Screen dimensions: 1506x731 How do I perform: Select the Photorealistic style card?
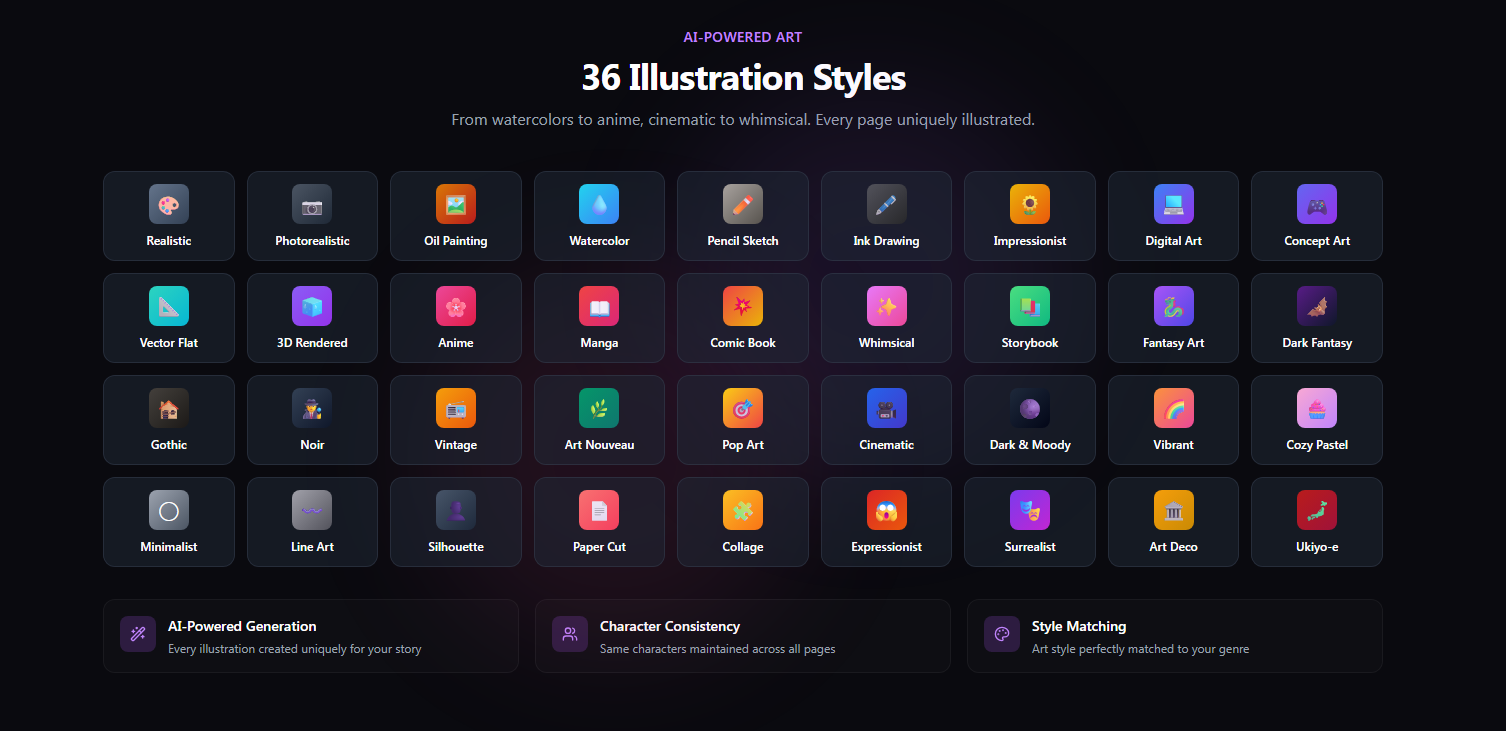[x=312, y=216]
